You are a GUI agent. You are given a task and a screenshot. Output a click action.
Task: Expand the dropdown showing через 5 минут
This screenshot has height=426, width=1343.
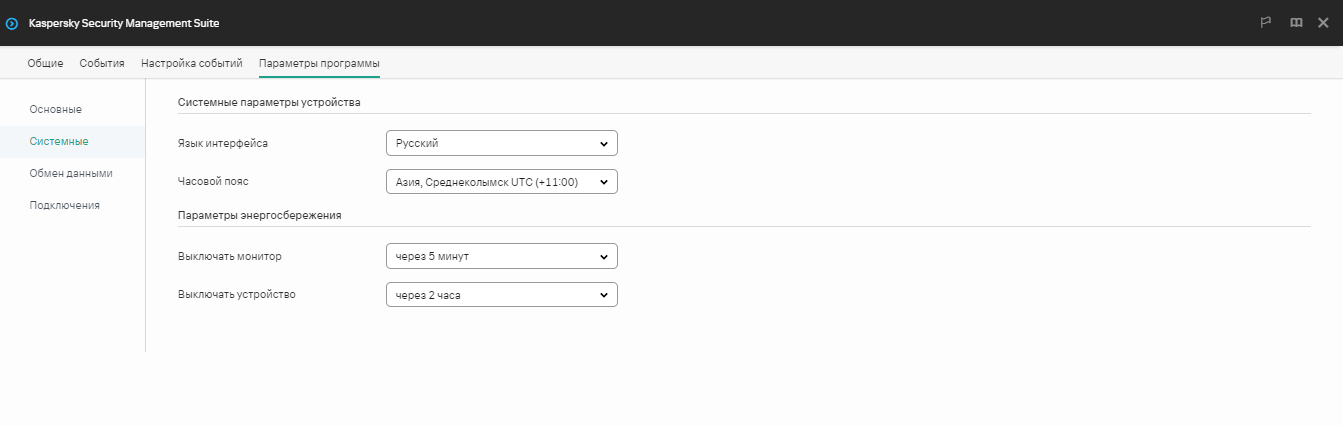(501, 256)
